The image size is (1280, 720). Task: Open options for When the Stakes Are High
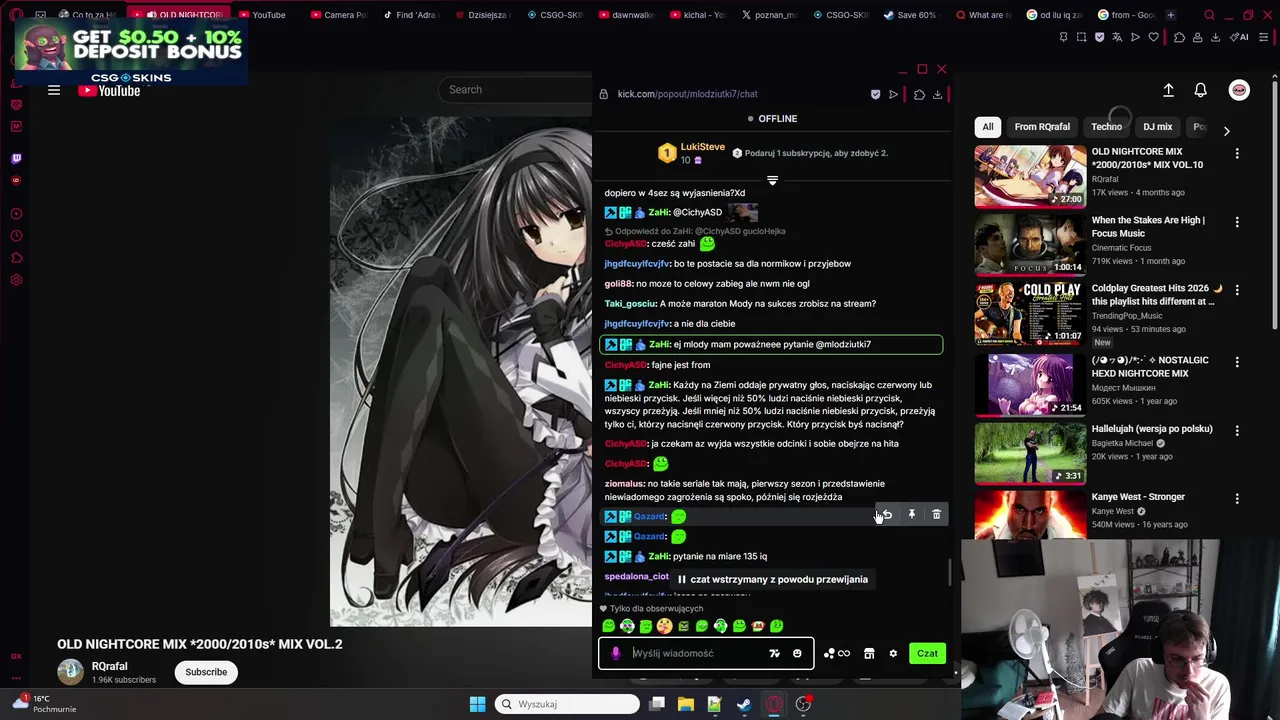pos(1237,222)
